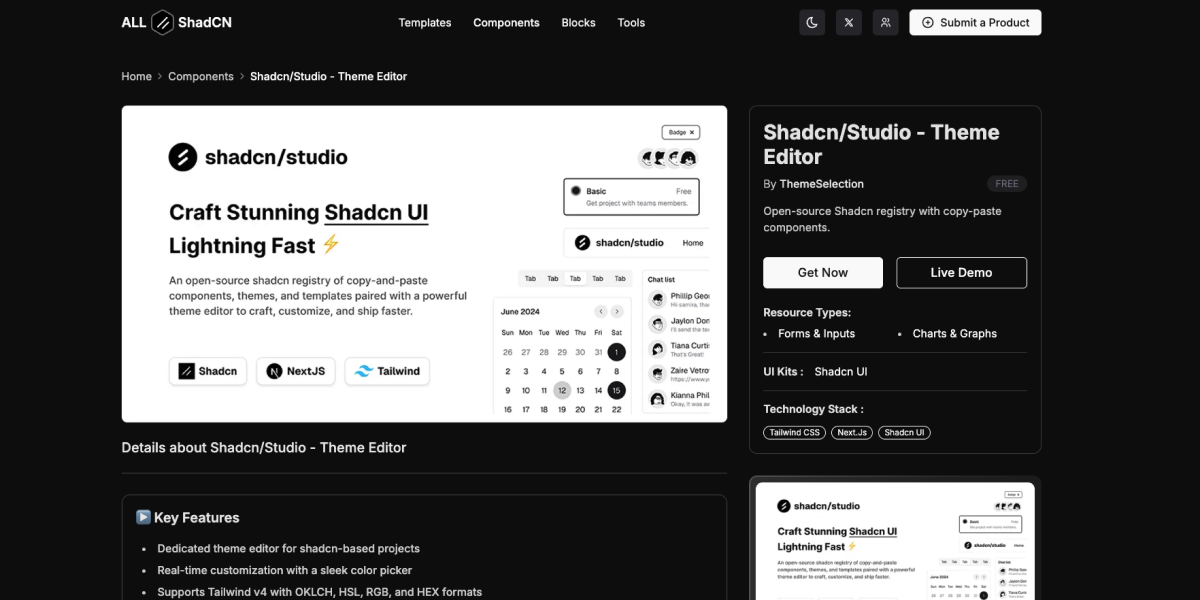The height and width of the screenshot is (600, 1200).
Task: Click the Next.Js tag
Action: (x=852, y=433)
